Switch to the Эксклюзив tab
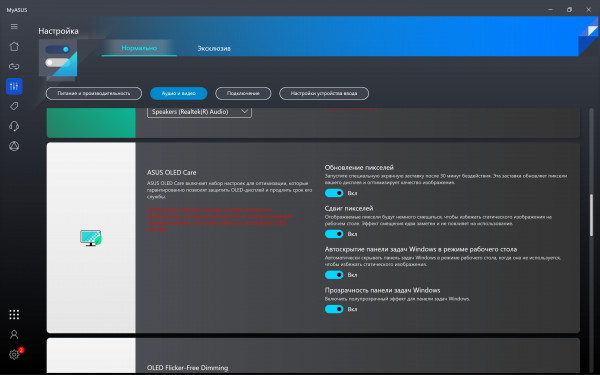600x375 pixels. [x=214, y=49]
